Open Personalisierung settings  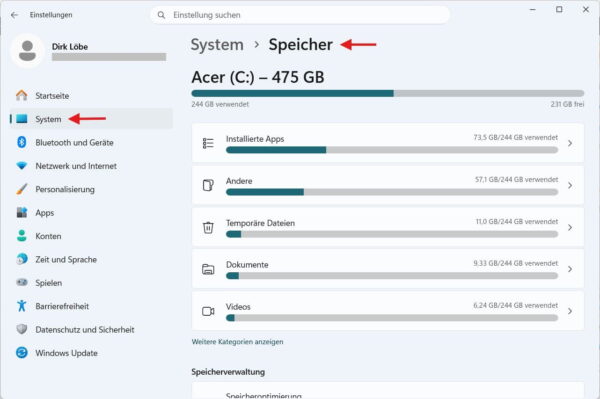pyautogui.click(x=91, y=189)
